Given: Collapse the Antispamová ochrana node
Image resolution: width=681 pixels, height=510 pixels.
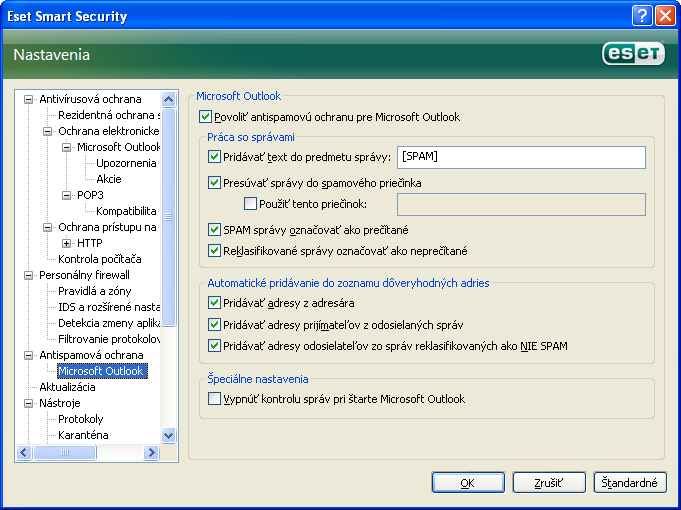Looking at the screenshot, I should point(28,355).
